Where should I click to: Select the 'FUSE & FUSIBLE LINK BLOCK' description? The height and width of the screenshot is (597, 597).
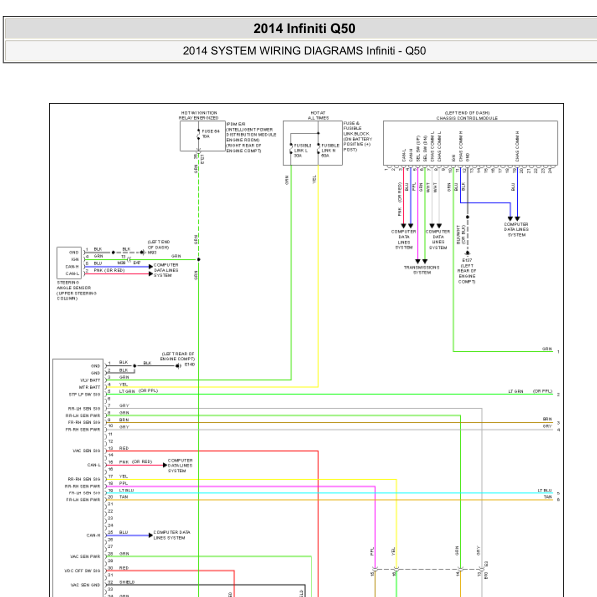coord(358,136)
